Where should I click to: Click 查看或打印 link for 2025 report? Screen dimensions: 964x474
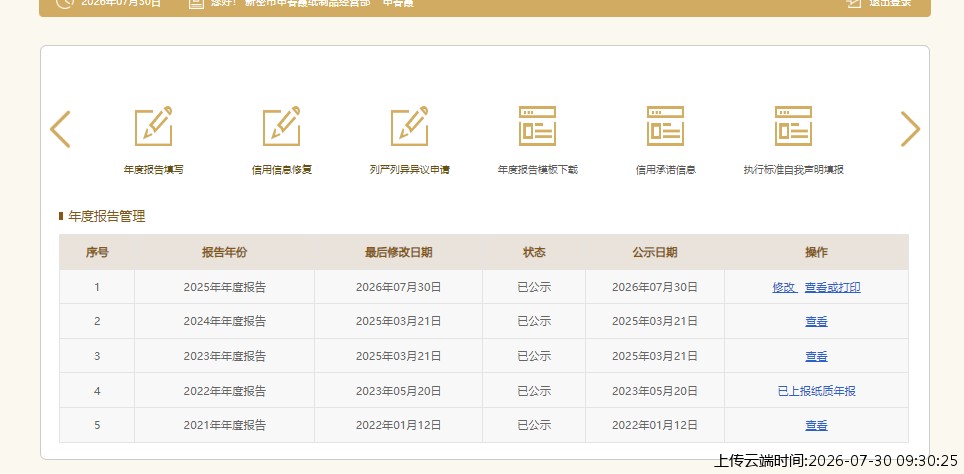tap(832, 287)
